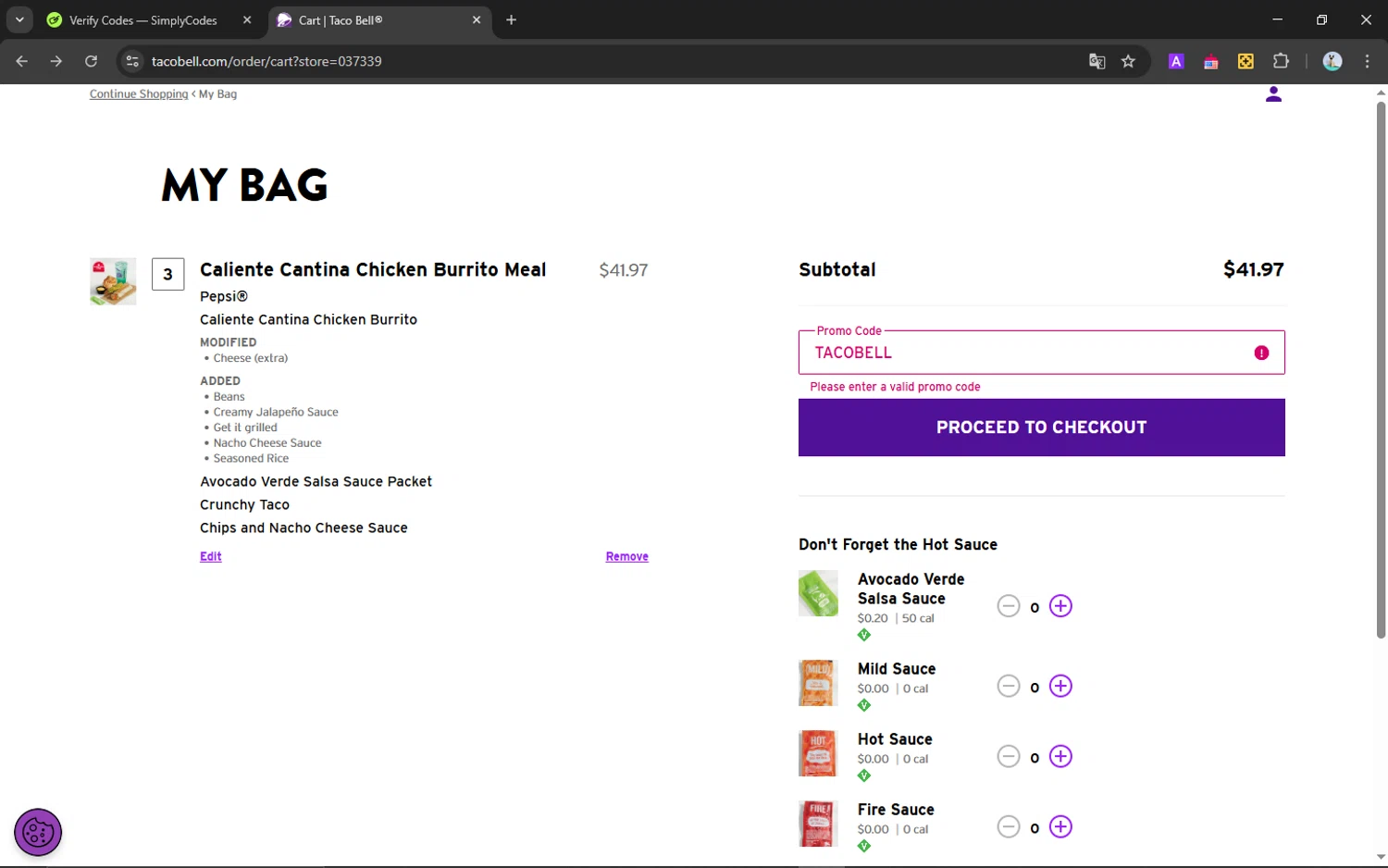Bookmark this page with star icon

click(1128, 61)
